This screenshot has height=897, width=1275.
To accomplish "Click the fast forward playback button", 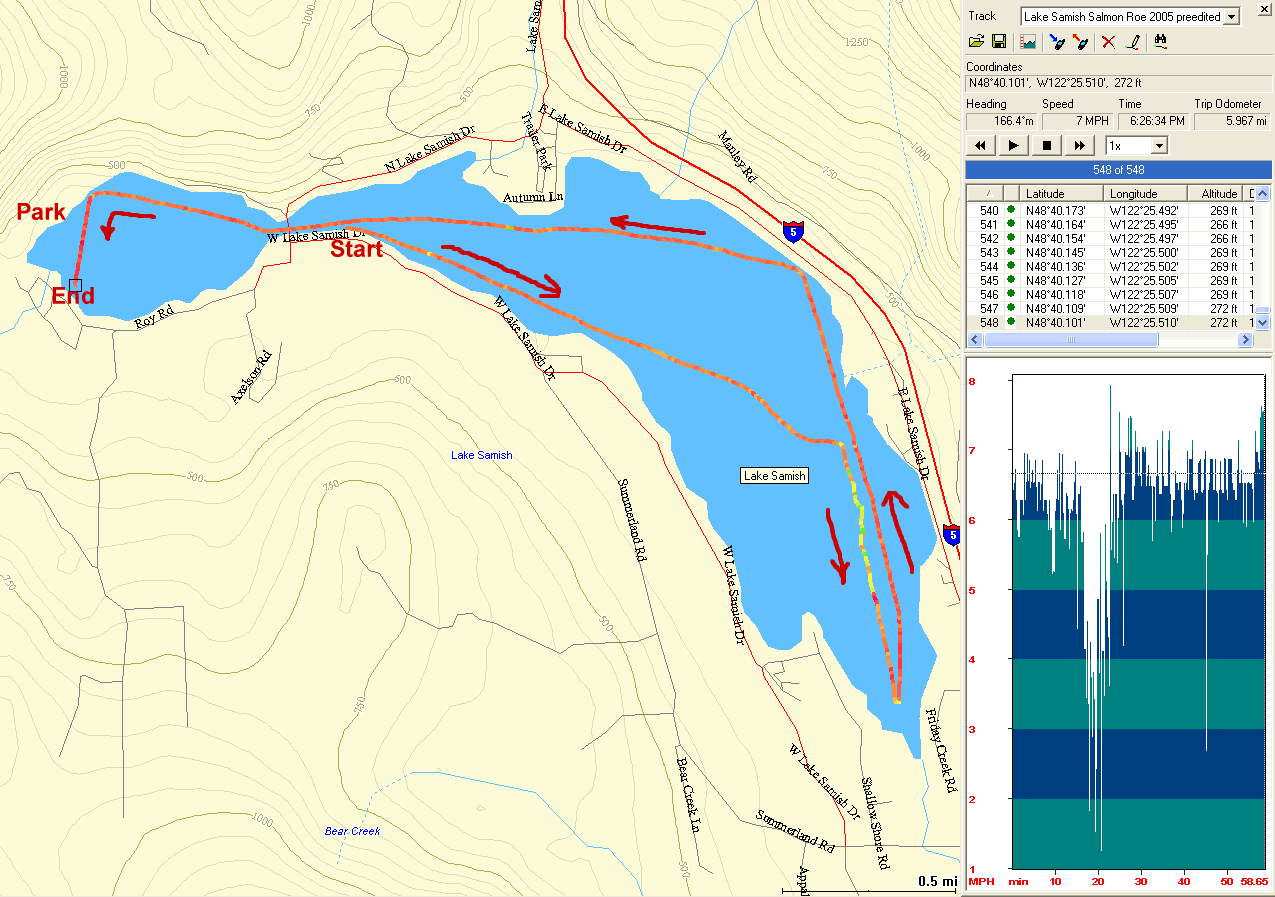I will pos(1079,146).
